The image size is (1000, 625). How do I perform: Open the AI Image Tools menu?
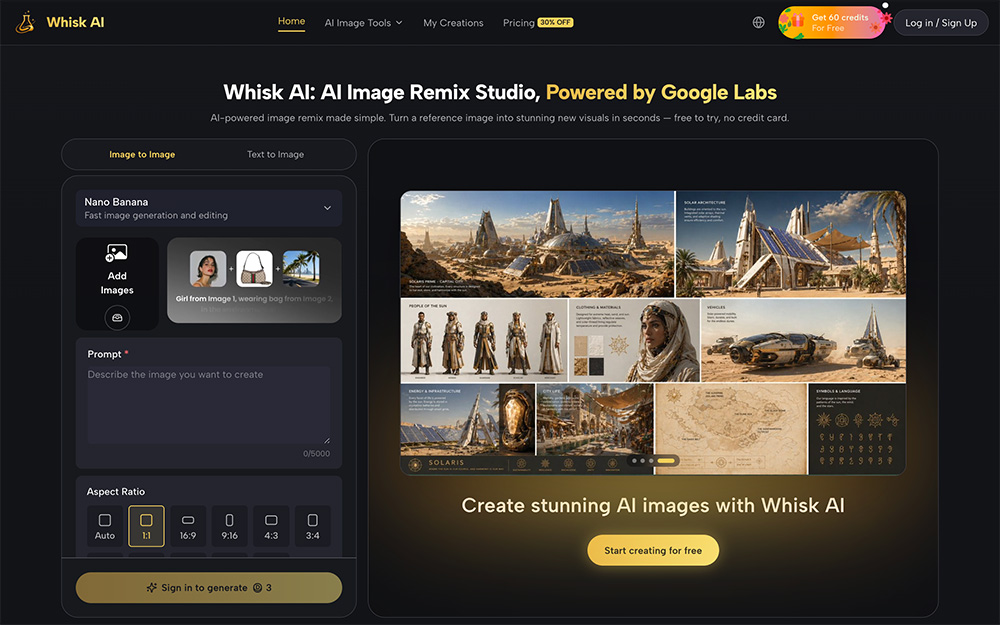click(x=364, y=23)
